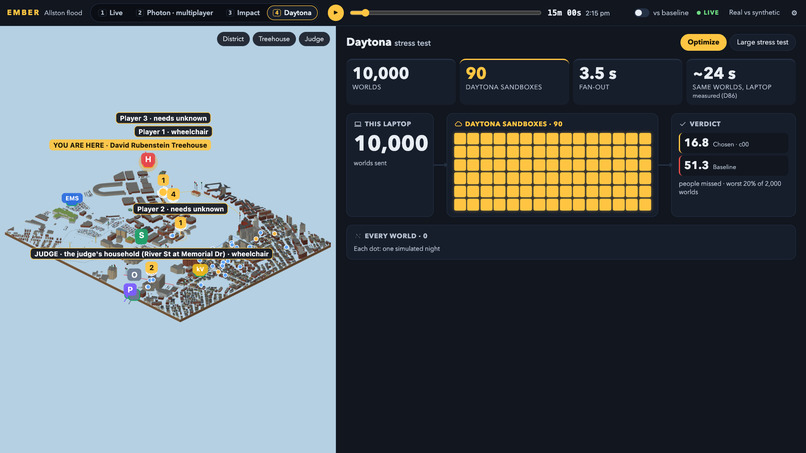Screen dimensions: 806x453
Task: Click the green S marker on map
Action: pos(141,235)
